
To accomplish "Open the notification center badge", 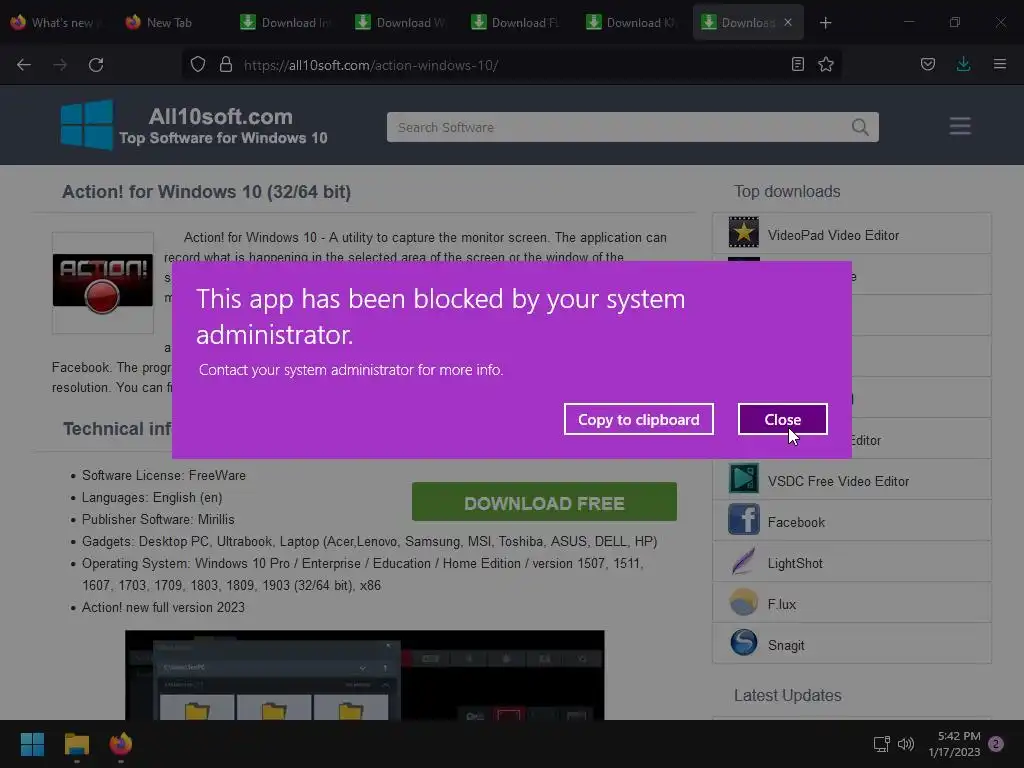I will click(996, 744).
